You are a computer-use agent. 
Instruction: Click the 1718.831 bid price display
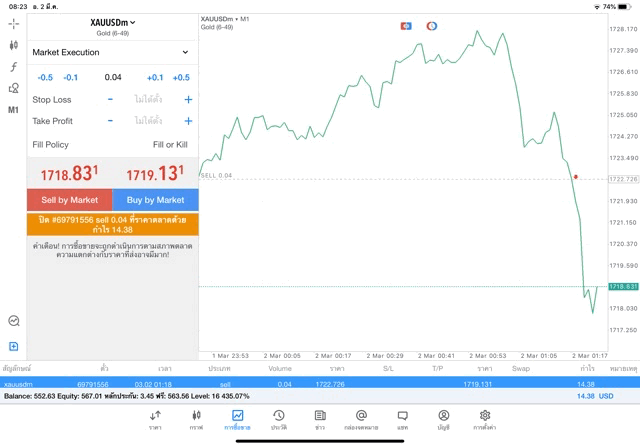coord(69,174)
